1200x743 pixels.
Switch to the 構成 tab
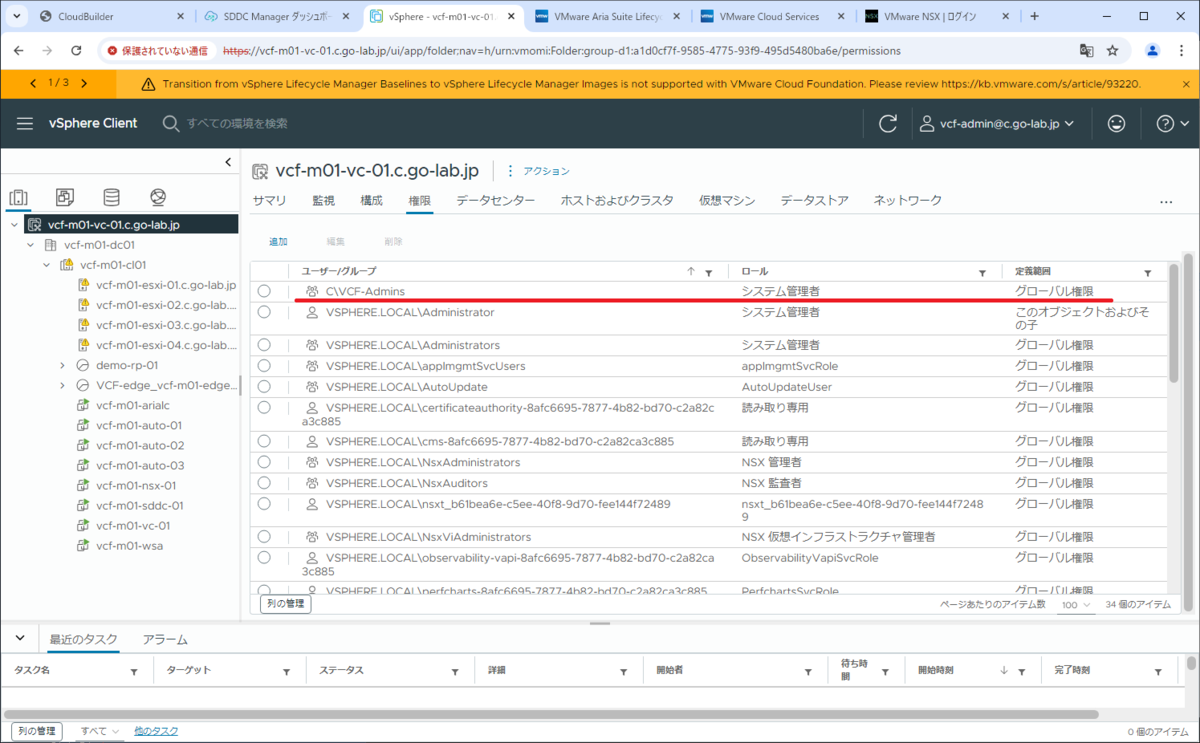[371, 201]
